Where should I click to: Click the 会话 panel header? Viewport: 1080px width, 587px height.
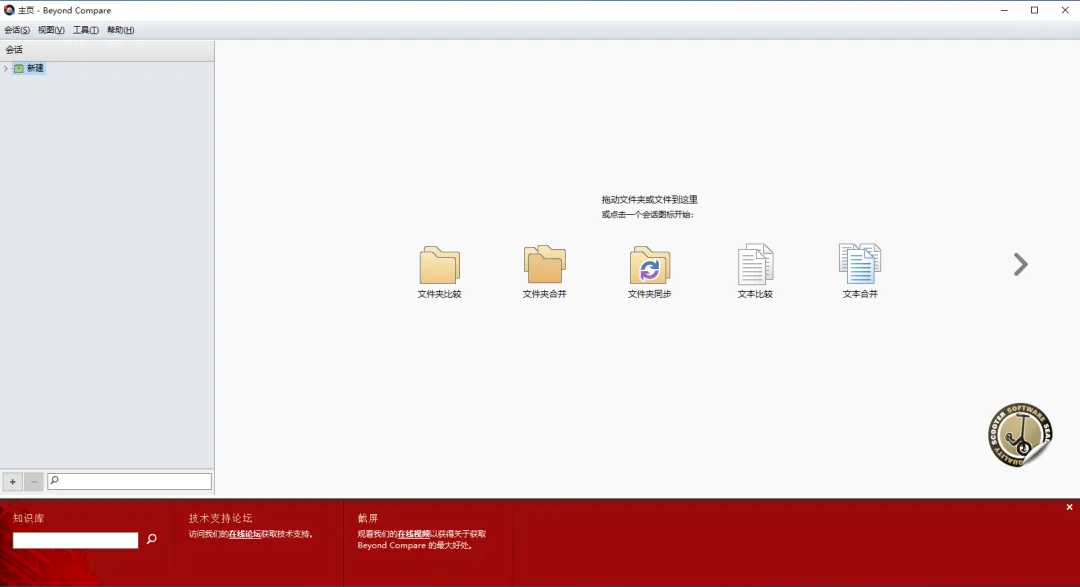(107, 50)
